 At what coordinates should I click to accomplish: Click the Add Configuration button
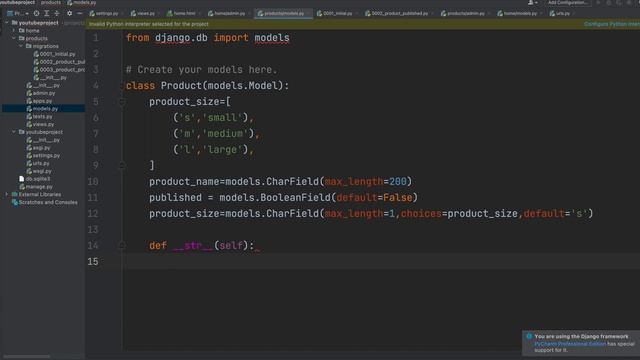point(568,2)
